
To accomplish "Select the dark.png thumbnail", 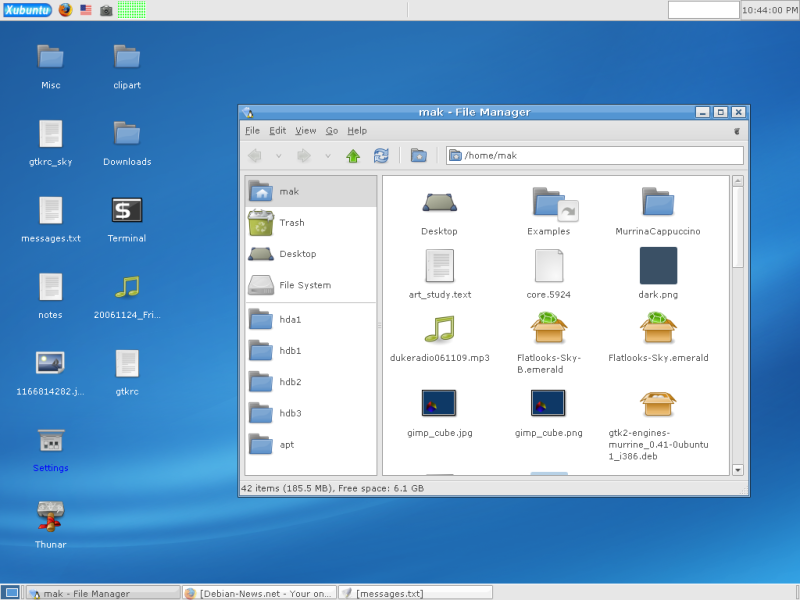I will [658, 267].
